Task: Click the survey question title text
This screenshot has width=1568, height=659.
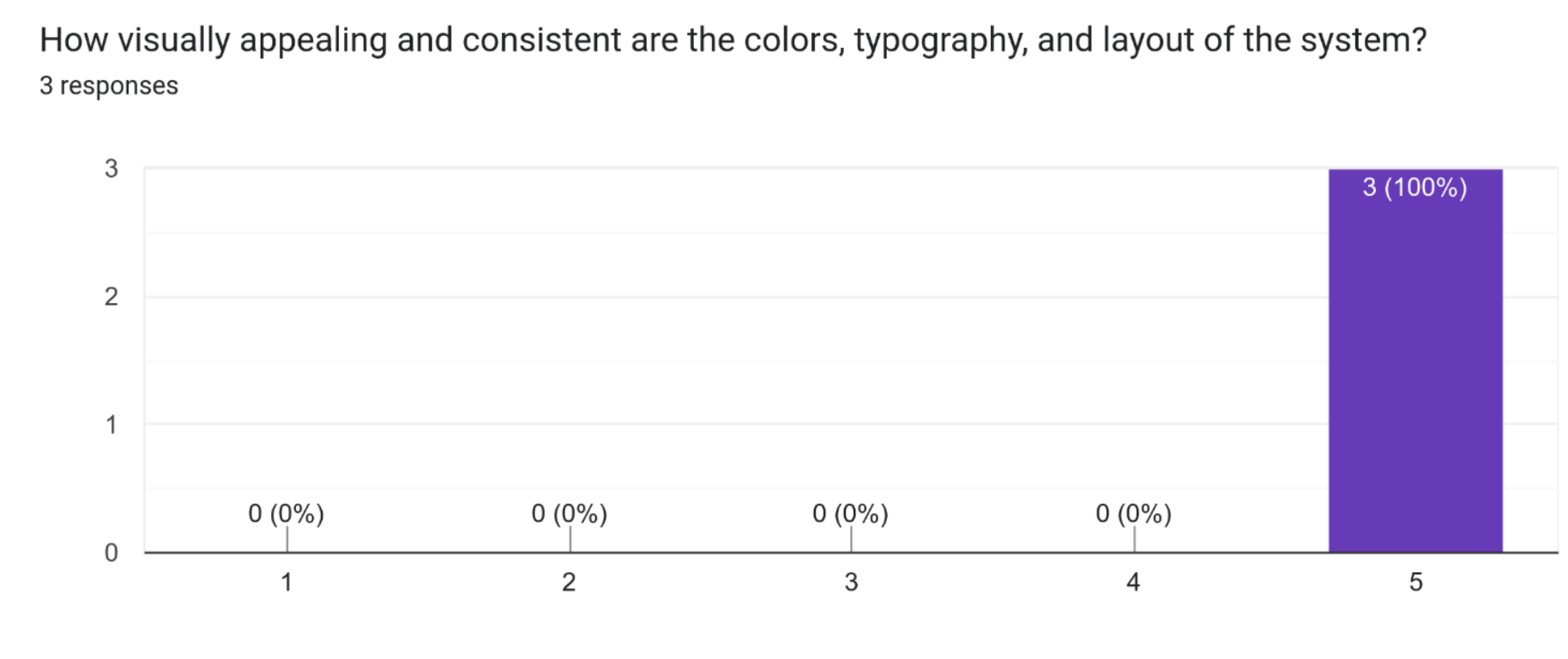Action: (x=733, y=40)
